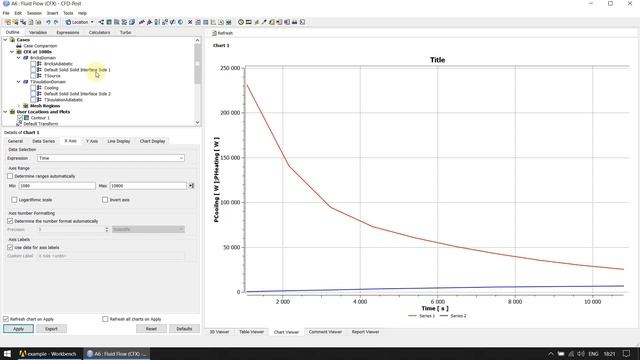Click the Load State toolbar icon
This screenshot has height=360, width=640.
coord(15,22)
